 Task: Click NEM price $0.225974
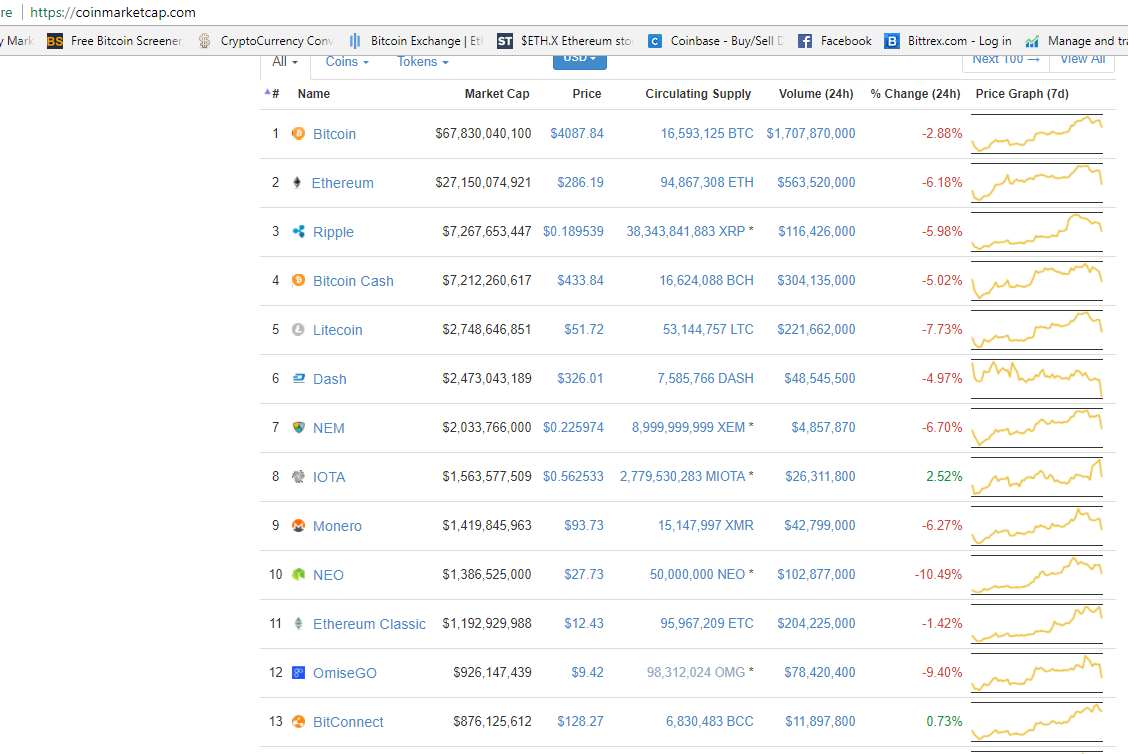[573, 427]
